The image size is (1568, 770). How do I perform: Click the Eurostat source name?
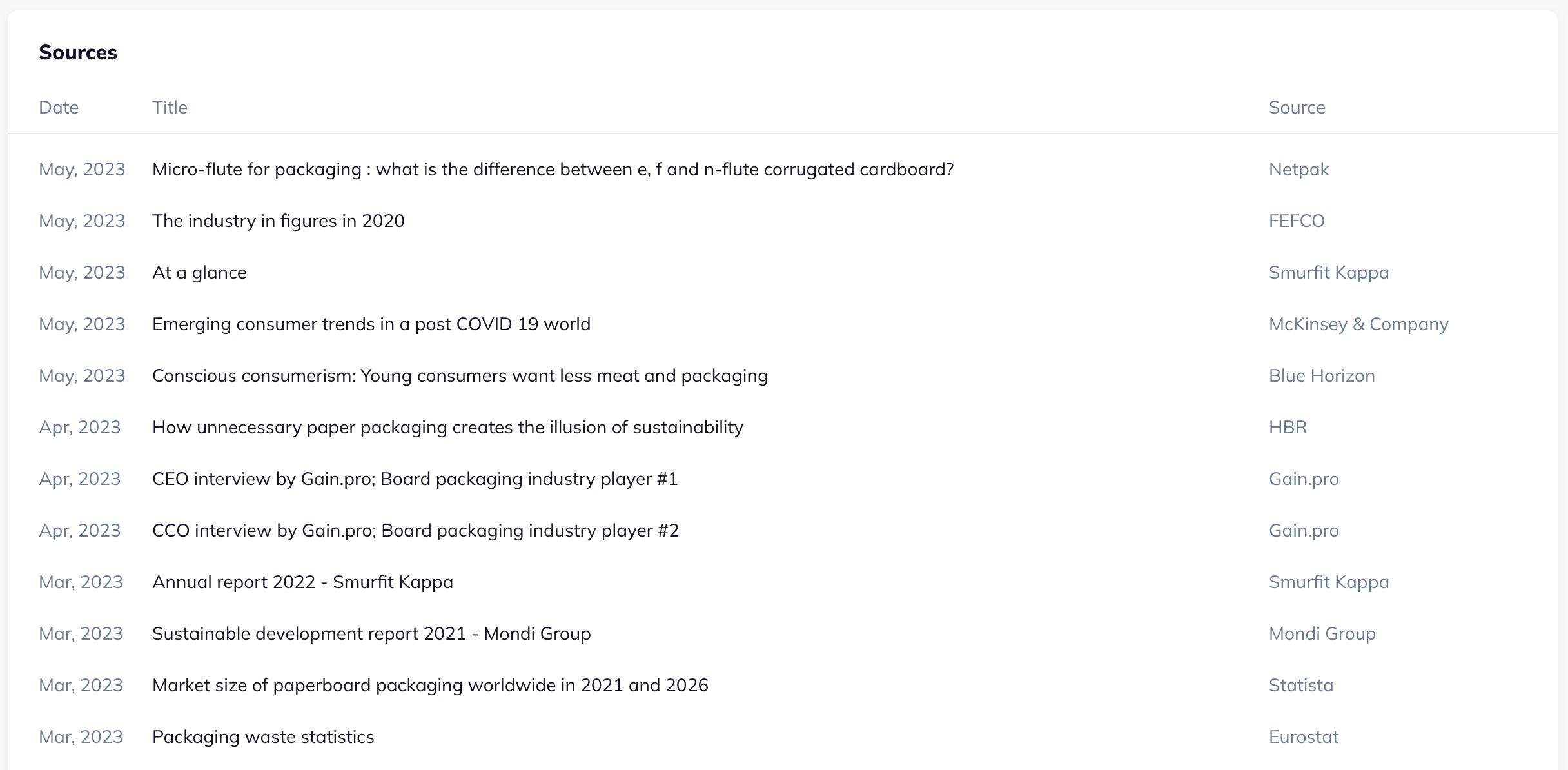1303,737
